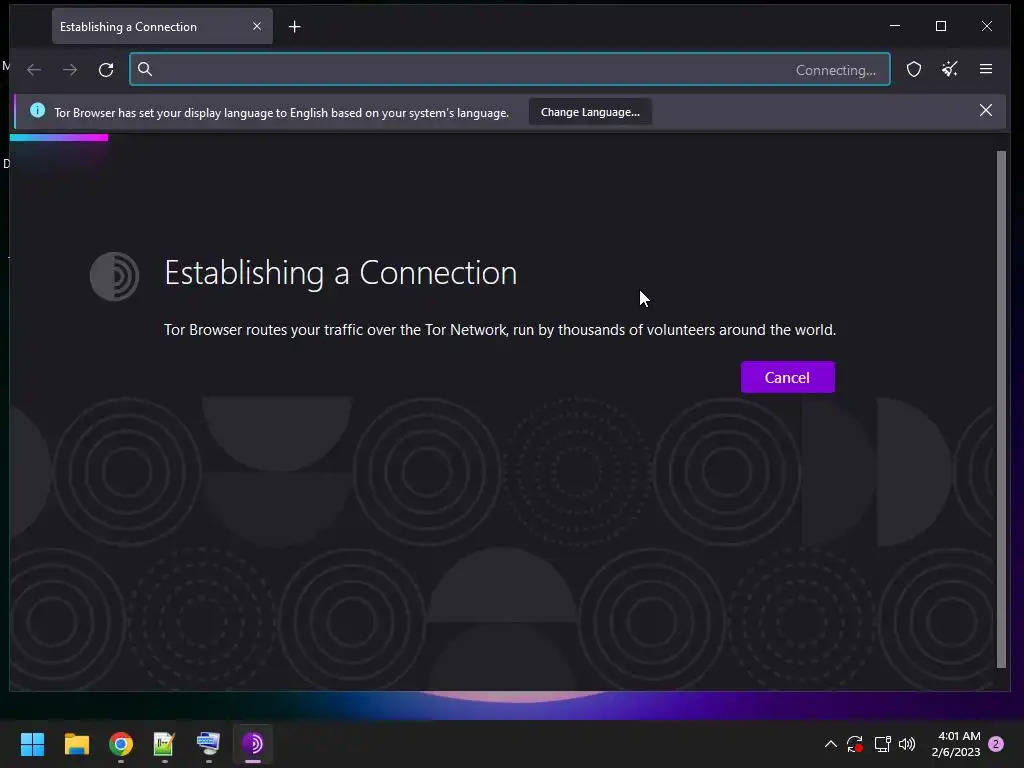Image resolution: width=1024 pixels, height=768 pixels.
Task: Click the display language notification message
Action: (x=281, y=113)
